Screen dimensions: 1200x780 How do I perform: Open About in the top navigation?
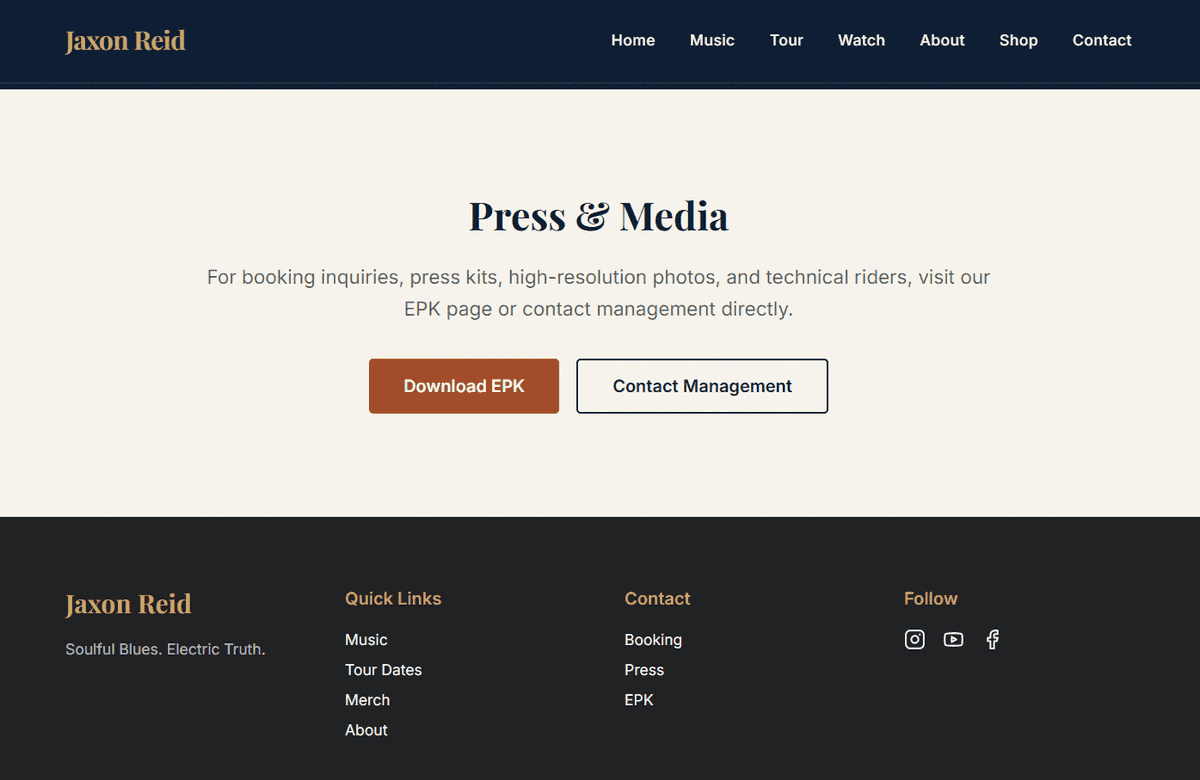click(x=942, y=40)
